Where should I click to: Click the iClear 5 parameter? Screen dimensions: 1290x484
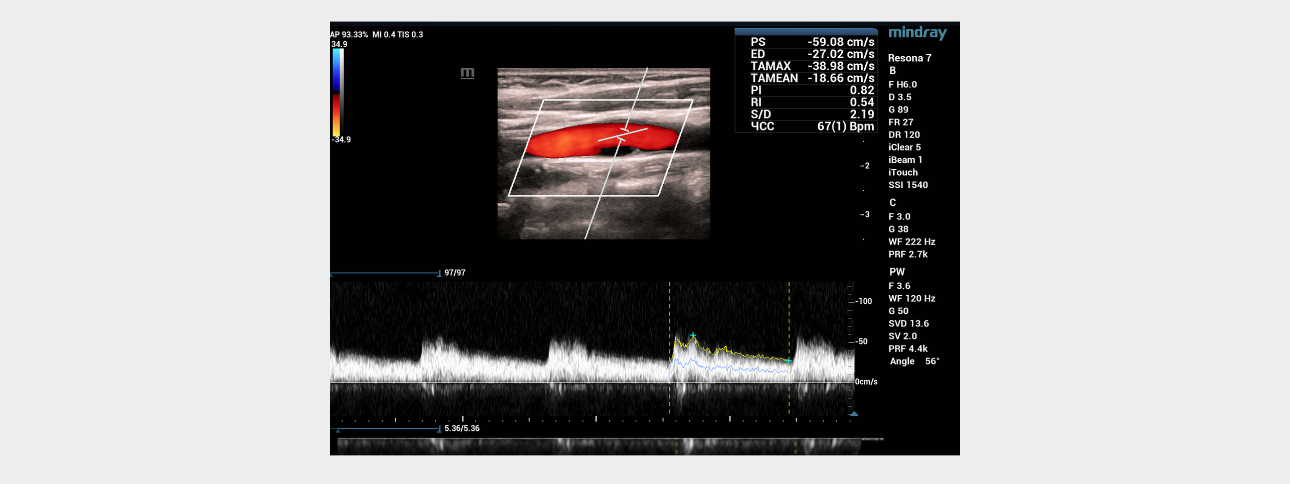pyautogui.click(x=905, y=147)
